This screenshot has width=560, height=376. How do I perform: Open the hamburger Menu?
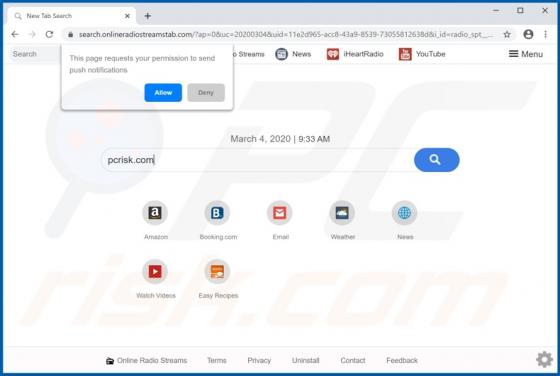tap(526, 54)
